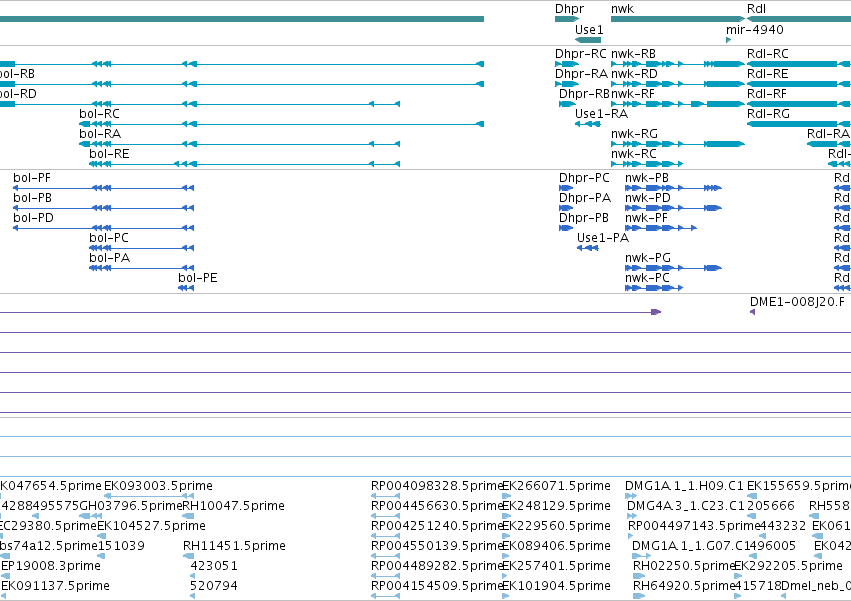This screenshot has width=851, height=601.
Task: Select the nwk-PG protein feature
Action: [x=674, y=268]
